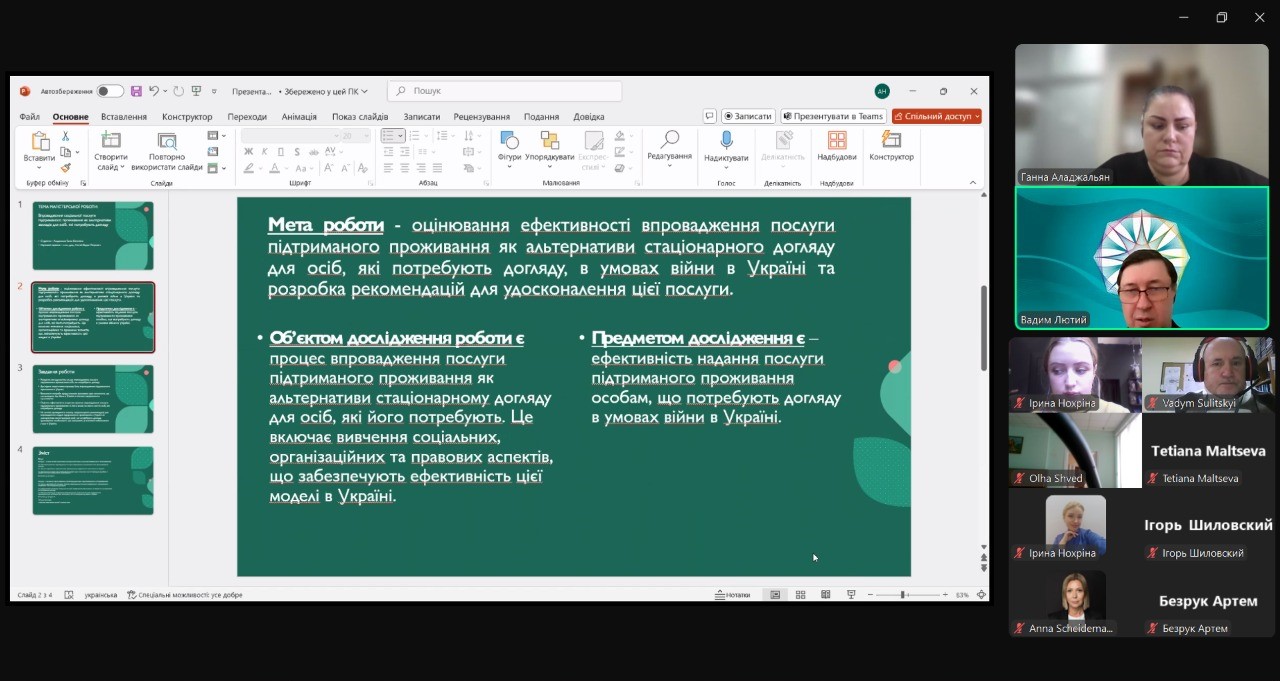Collapse the ribbon with the chevron
This screenshot has width=1280, height=681.
click(x=972, y=183)
